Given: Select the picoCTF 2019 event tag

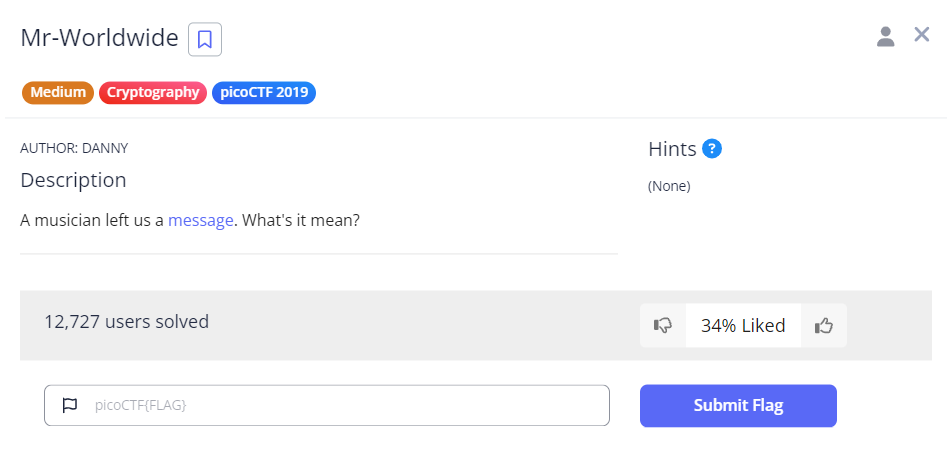Looking at the screenshot, I should tap(264, 93).
